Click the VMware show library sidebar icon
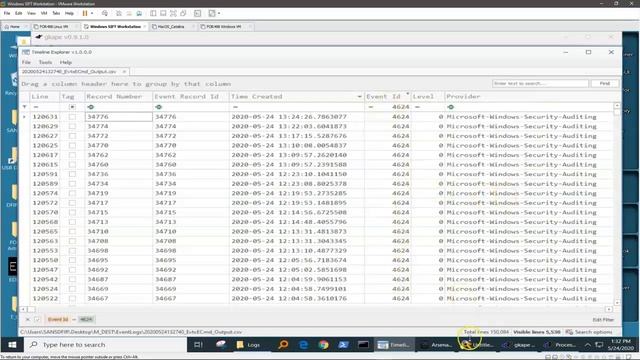Image resolution: width=640 pixels, height=360 pixels. (153, 13)
